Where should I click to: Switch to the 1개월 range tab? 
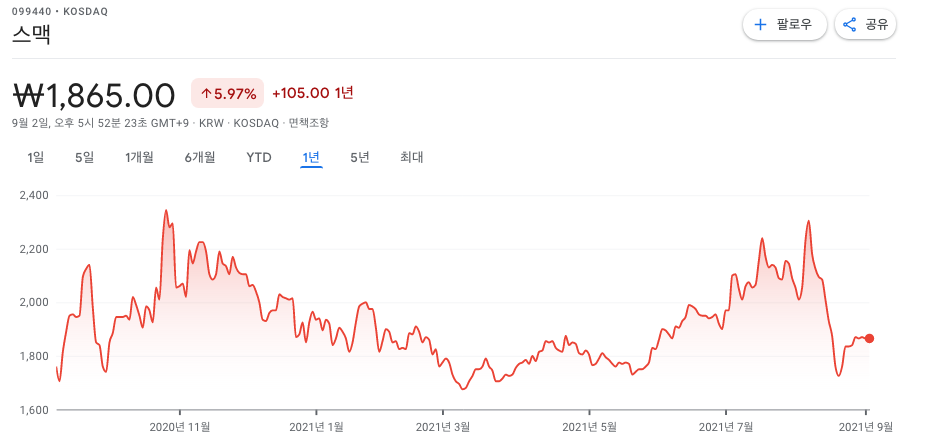(x=139, y=158)
